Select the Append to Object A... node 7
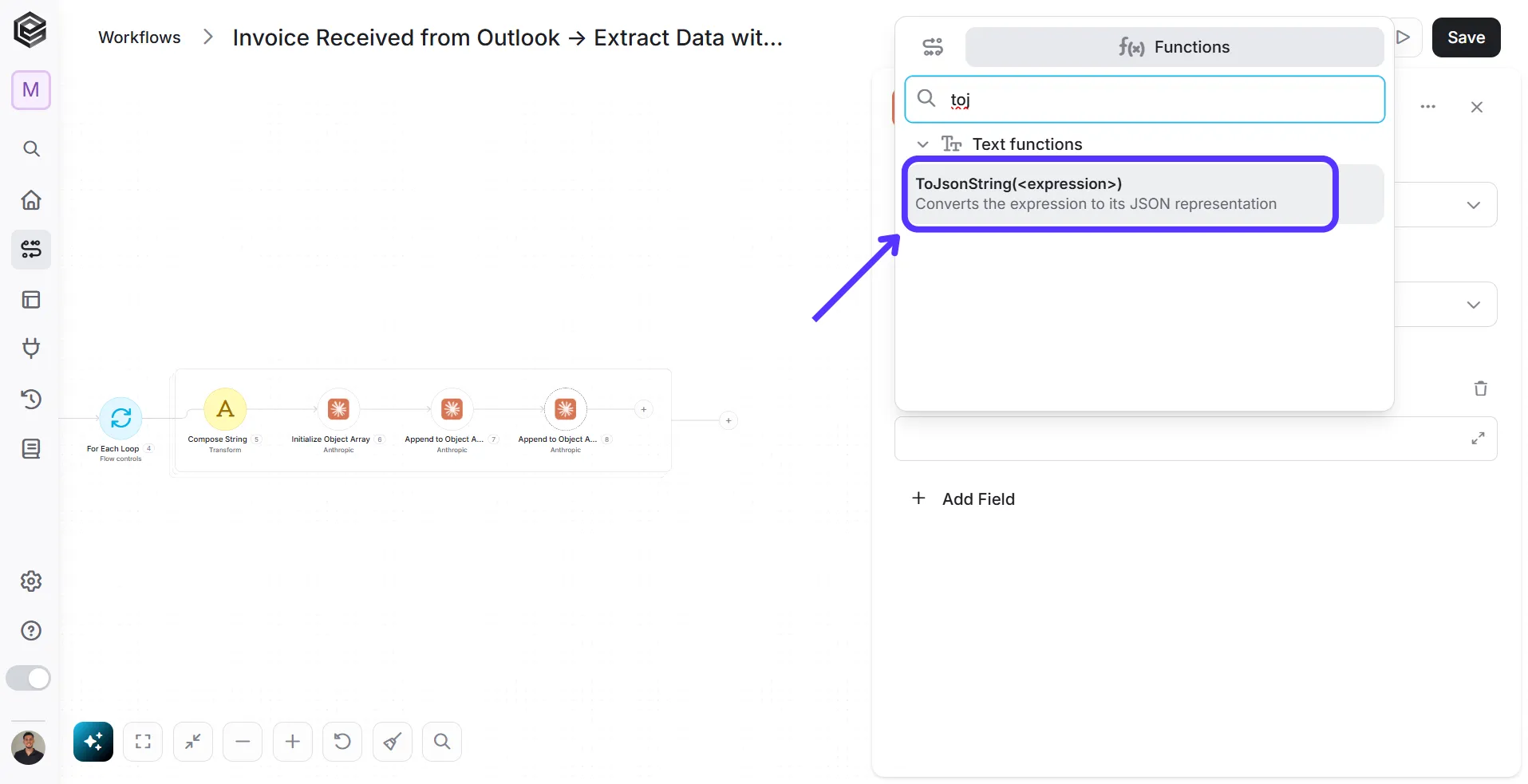The image size is (1528, 784). coord(452,409)
